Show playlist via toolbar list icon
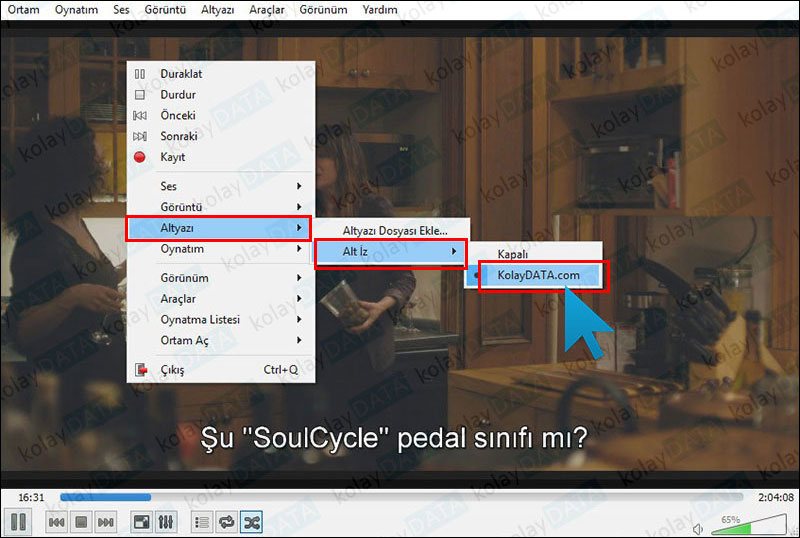The width and height of the screenshot is (800, 538). pyautogui.click(x=202, y=522)
